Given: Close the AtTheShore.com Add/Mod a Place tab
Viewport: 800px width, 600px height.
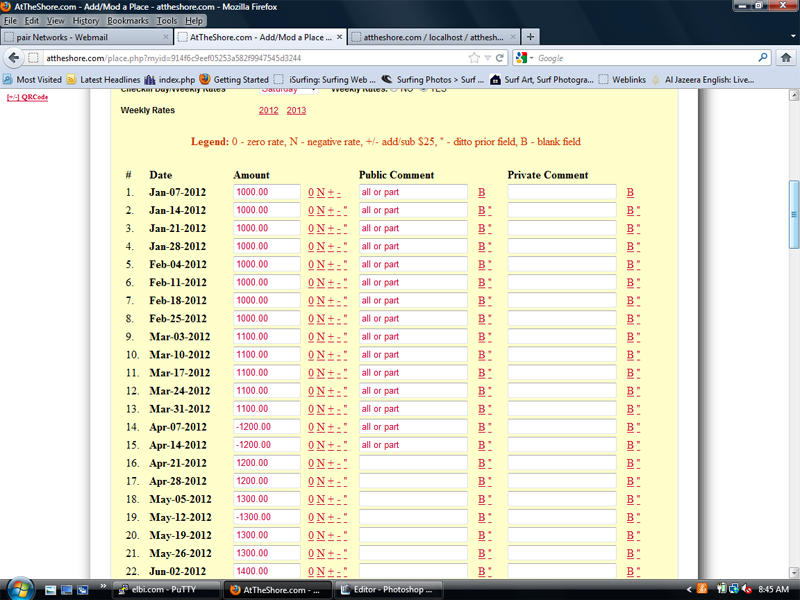Looking at the screenshot, I should 339,37.
